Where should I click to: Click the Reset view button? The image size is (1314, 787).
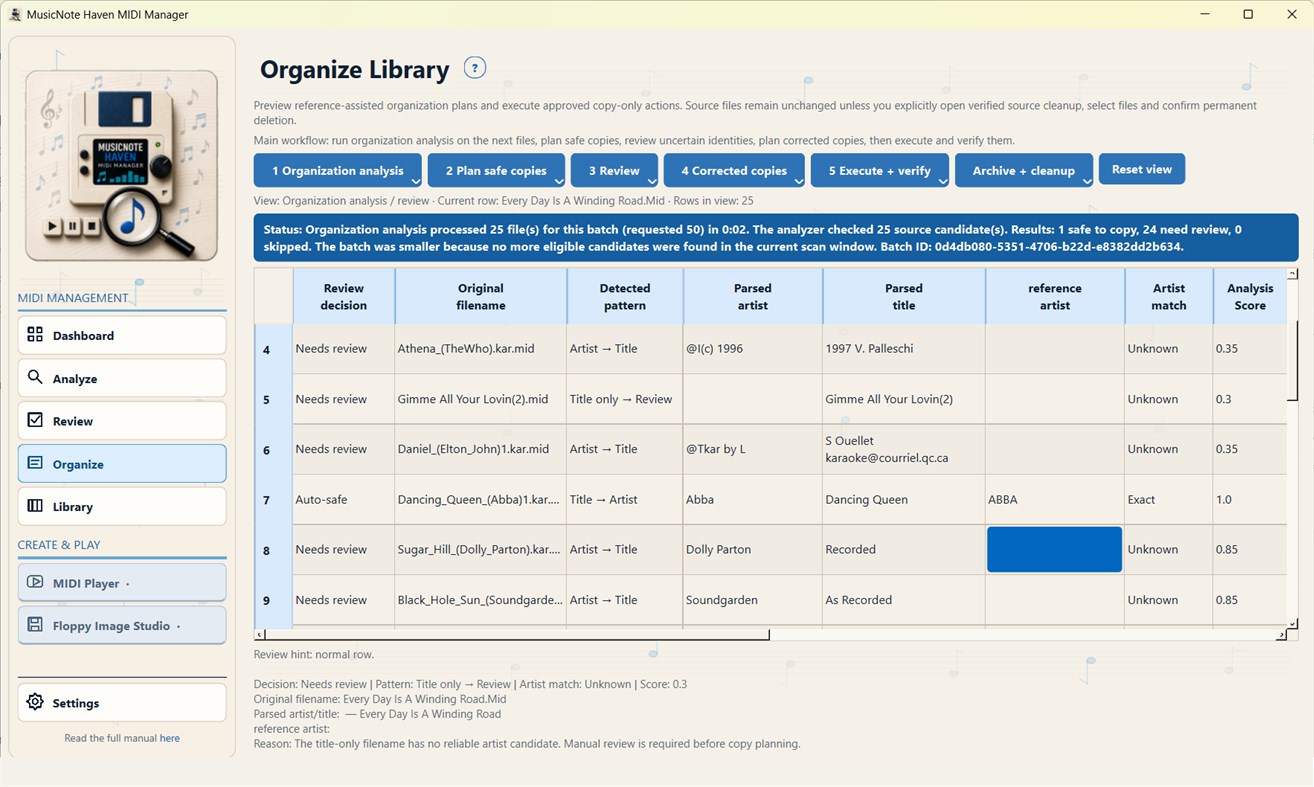[1142, 169]
